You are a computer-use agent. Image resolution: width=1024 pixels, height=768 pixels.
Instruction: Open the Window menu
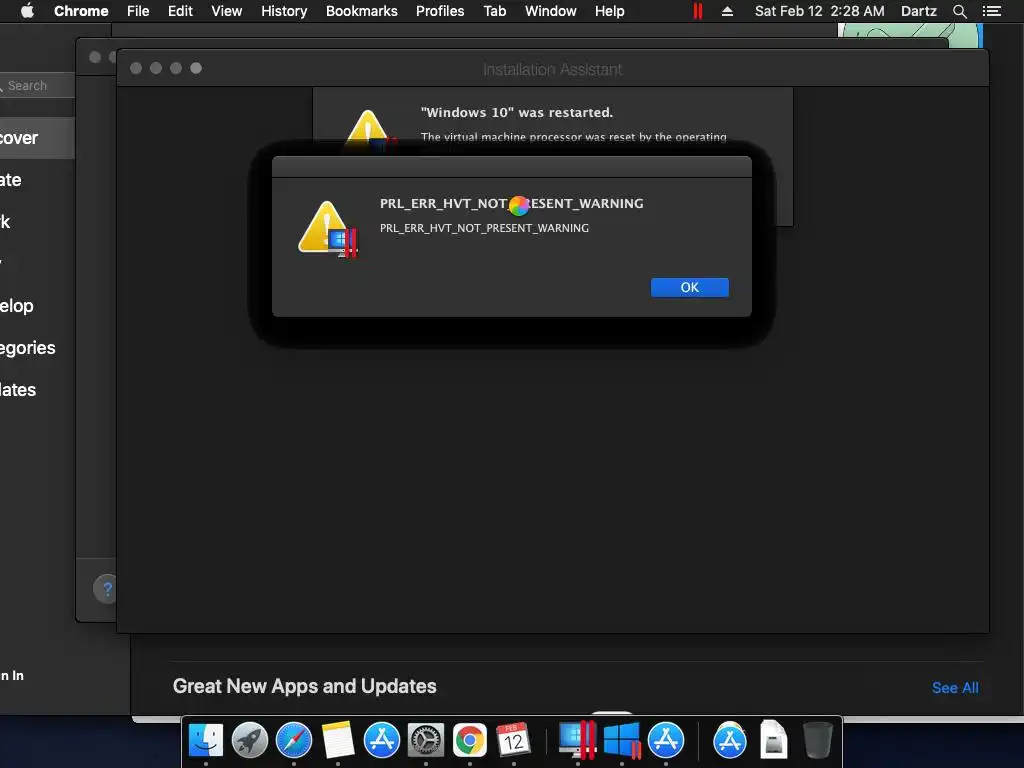pyautogui.click(x=551, y=11)
